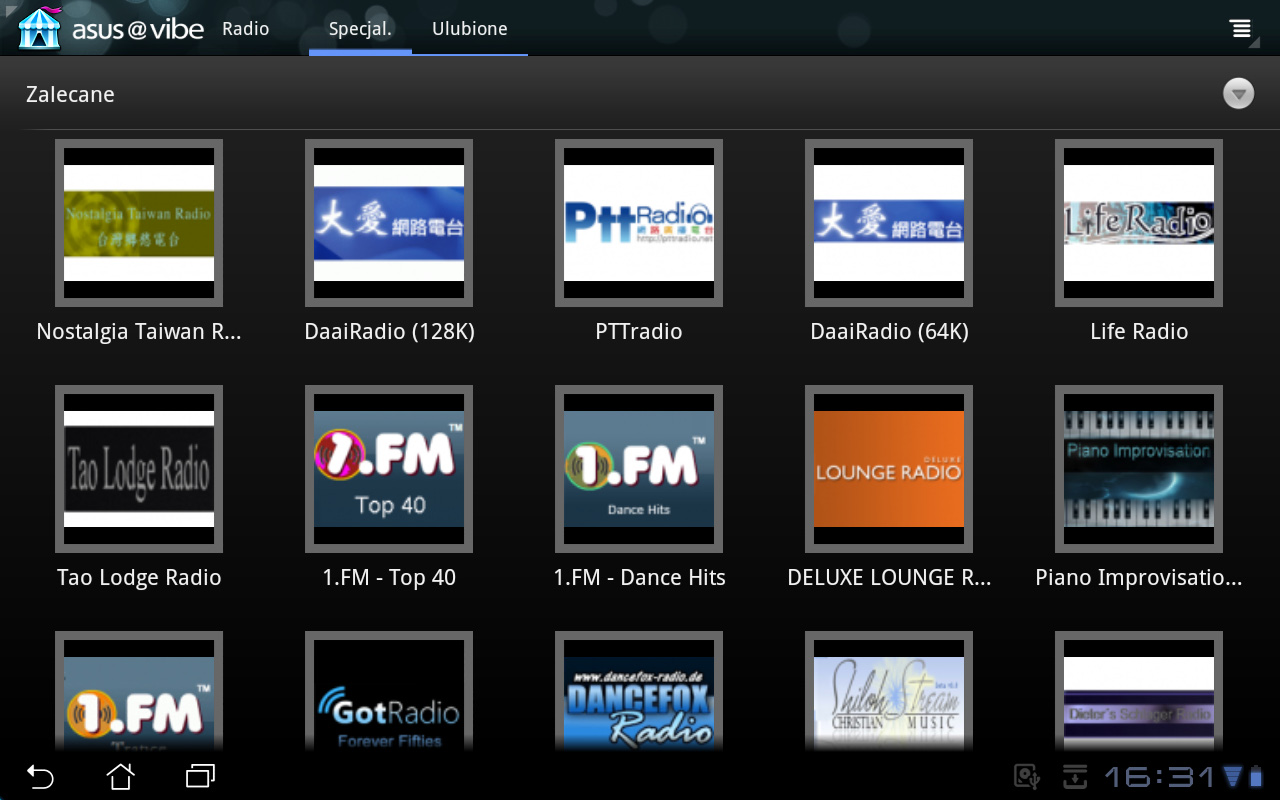Open the 1.FM Top 40 station thumbnail

pyautogui.click(x=389, y=469)
